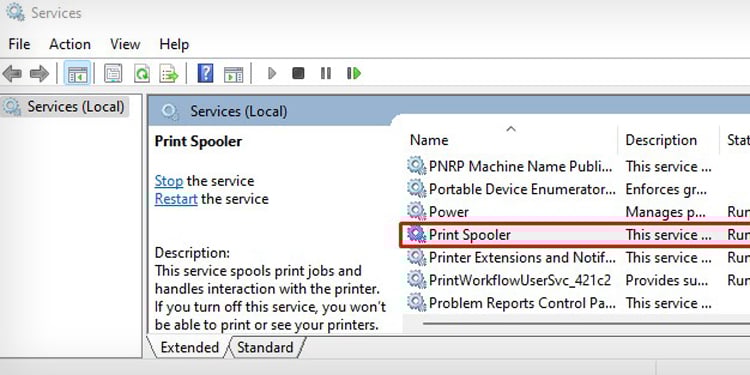Click the green Refresh toolbar icon
The height and width of the screenshot is (375, 750).
point(142,74)
